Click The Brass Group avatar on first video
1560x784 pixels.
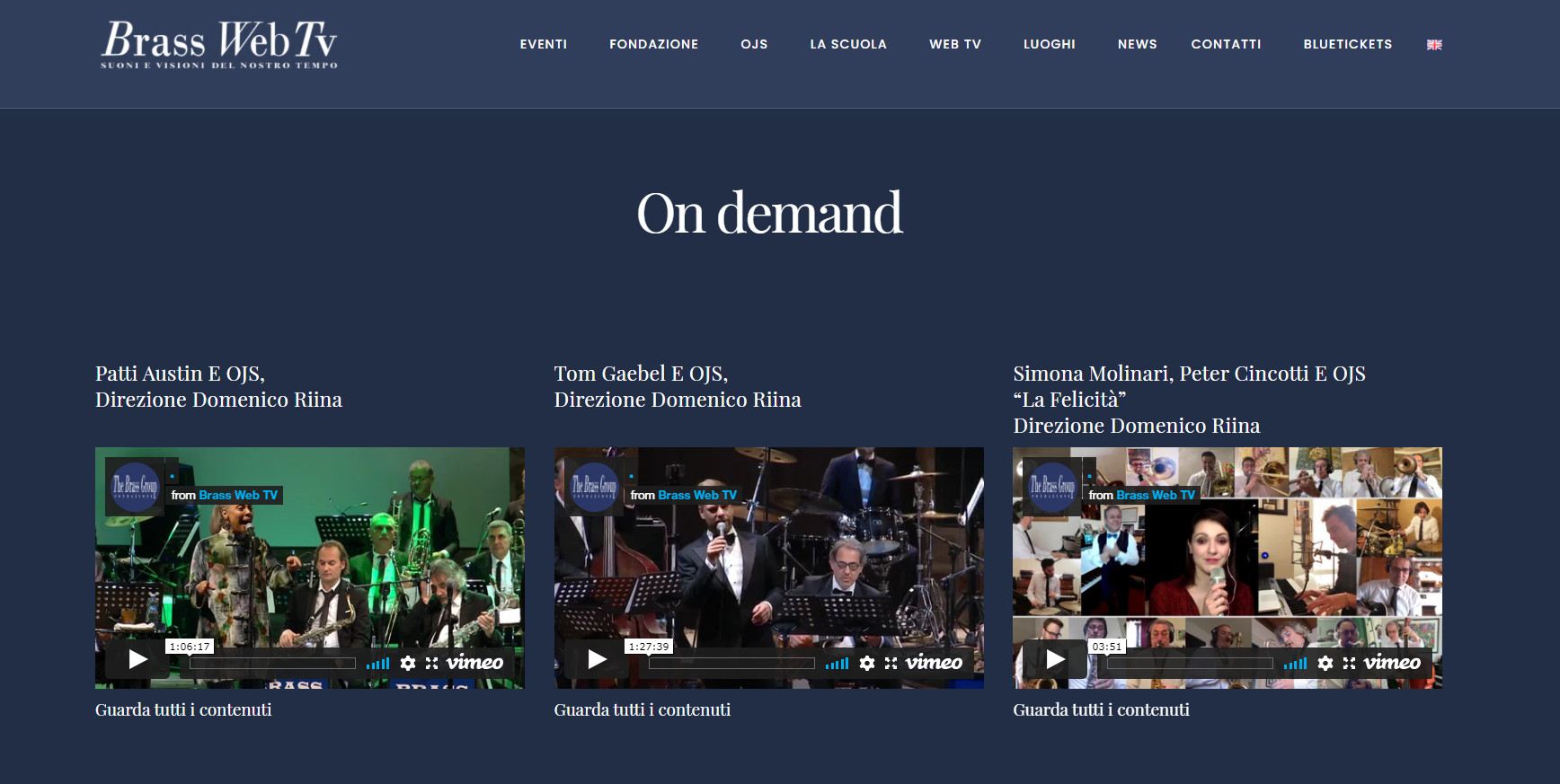[x=135, y=487]
